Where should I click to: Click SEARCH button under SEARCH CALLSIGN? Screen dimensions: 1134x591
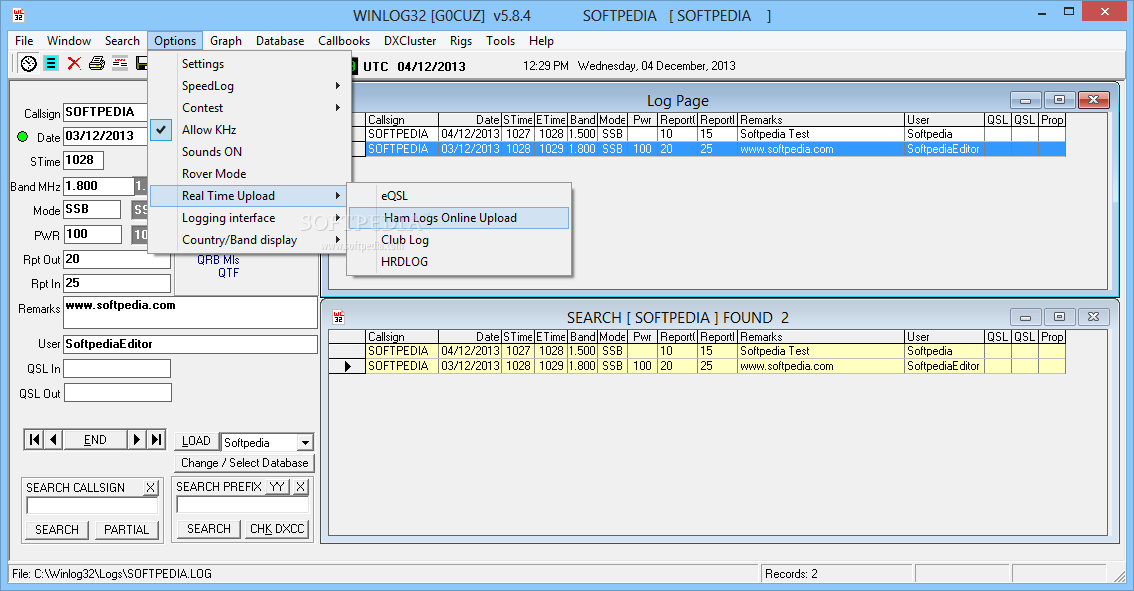point(57,530)
